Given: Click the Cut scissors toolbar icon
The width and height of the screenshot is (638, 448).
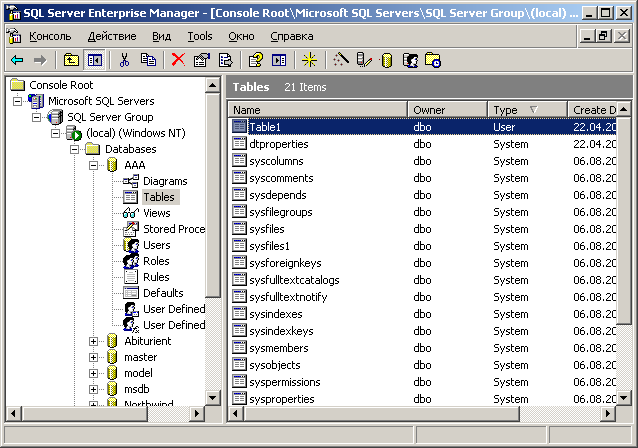Looking at the screenshot, I should (x=125, y=60).
